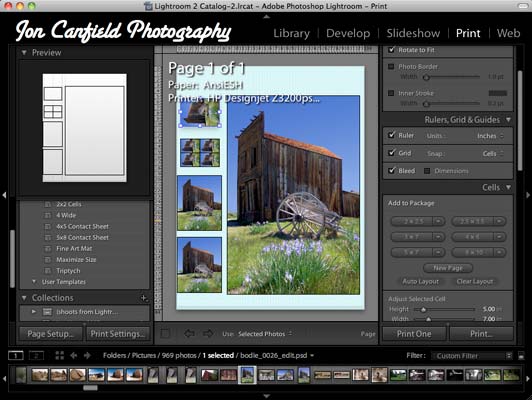Choose the 5x8 Contact Sheet template
The height and width of the screenshot is (400, 532).
coord(82,237)
